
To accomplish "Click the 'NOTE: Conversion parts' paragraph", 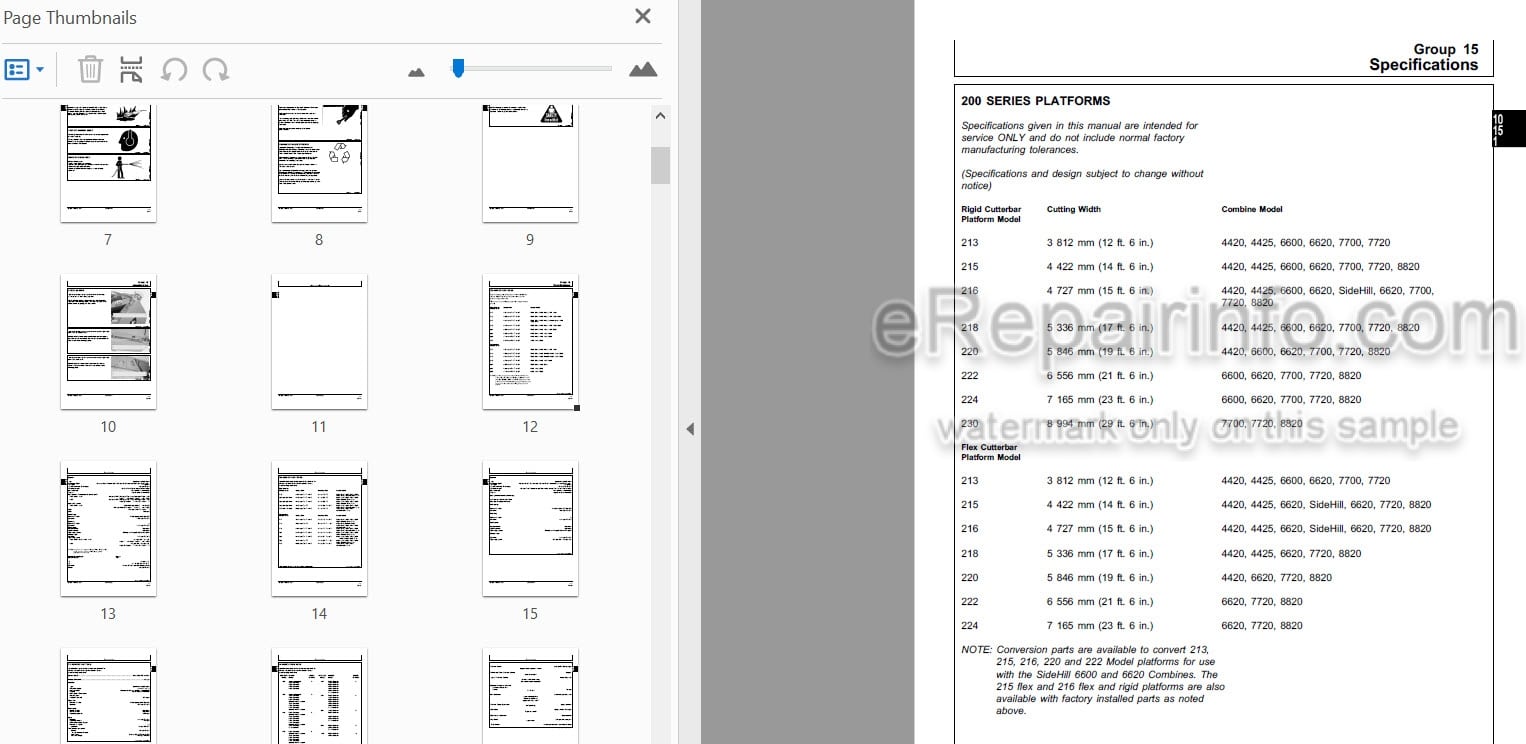I will [x=1093, y=681].
